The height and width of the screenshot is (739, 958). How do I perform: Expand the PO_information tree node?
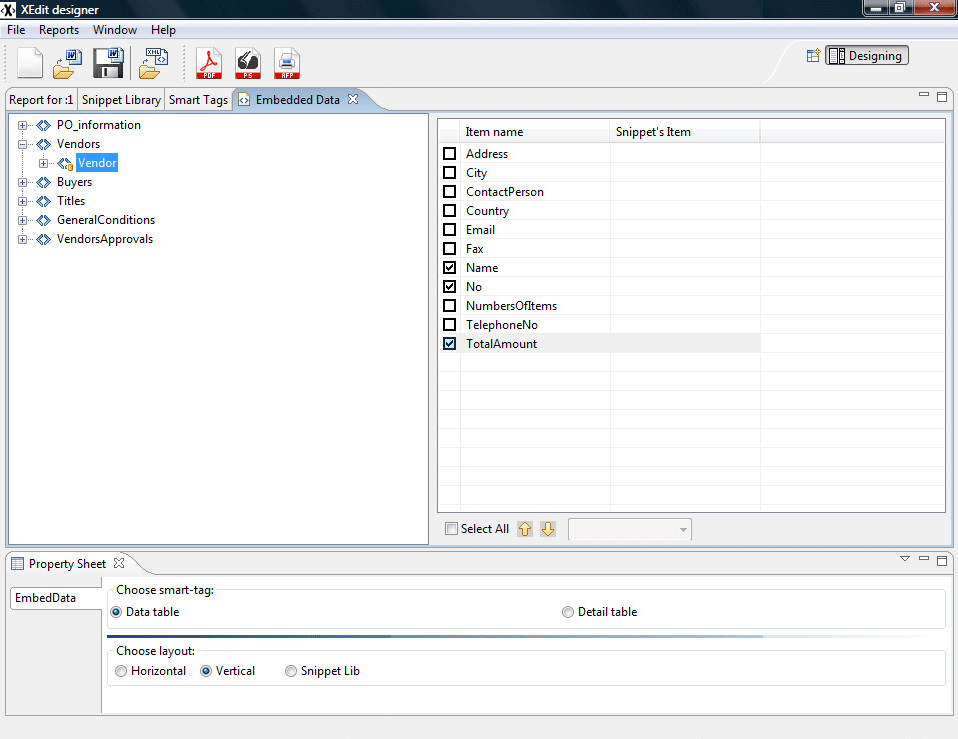(x=22, y=124)
